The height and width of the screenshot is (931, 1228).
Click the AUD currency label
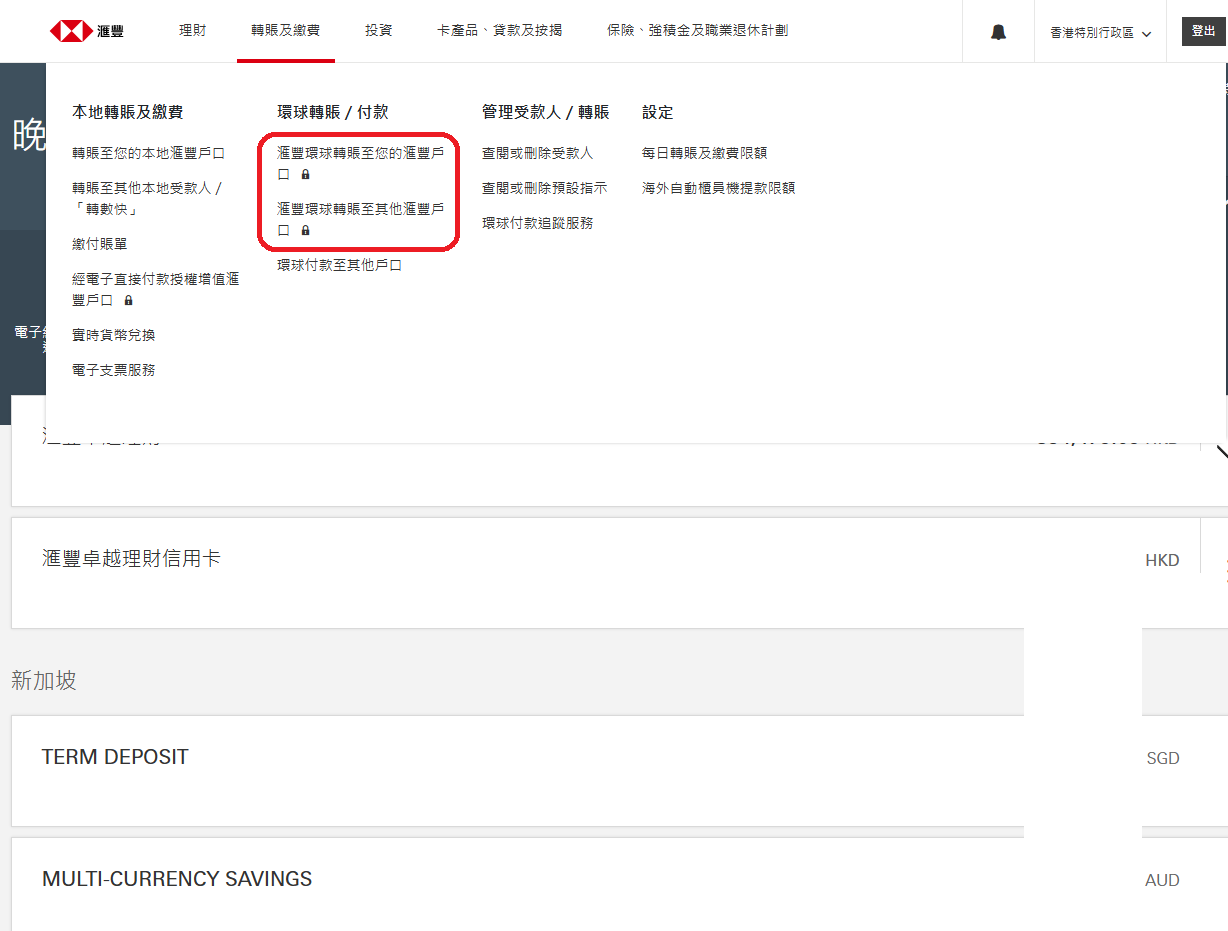coord(1162,881)
